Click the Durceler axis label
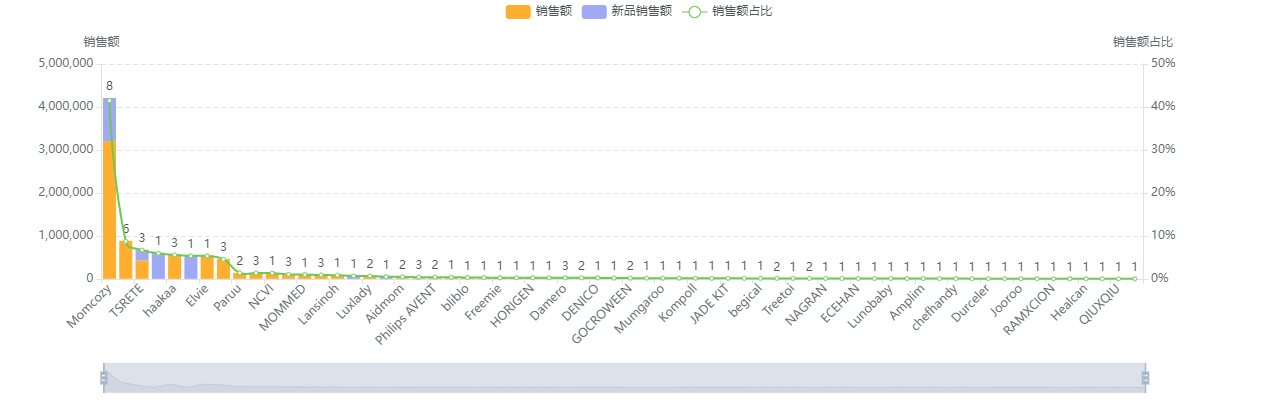The width and height of the screenshot is (1278, 400). click(x=970, y=304)
